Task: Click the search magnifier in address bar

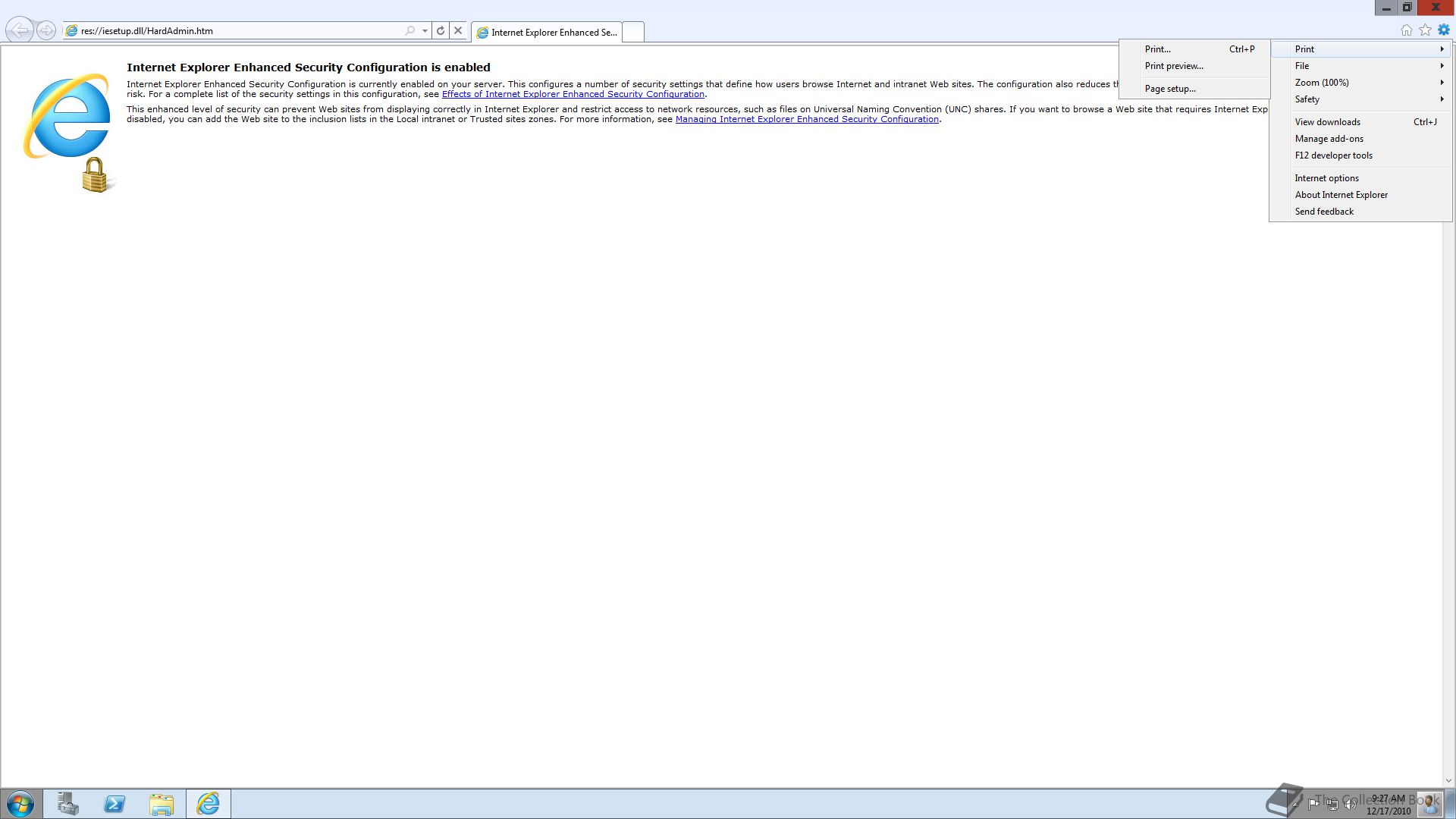Action: click(x=410, y=31)
